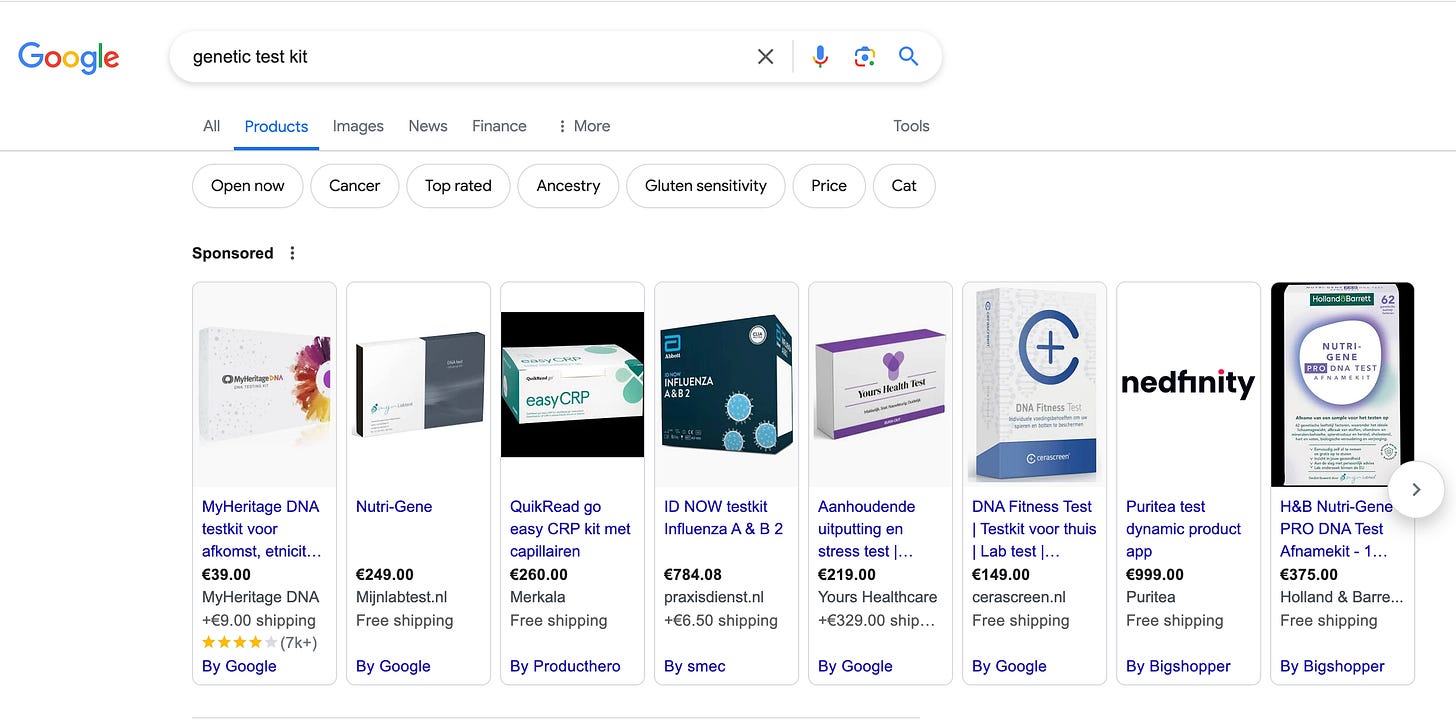
Task: Click By Google under MyHeritage listing
Action: click(x=239, y=666)
